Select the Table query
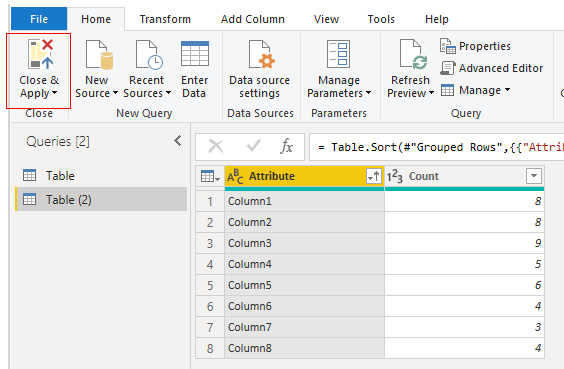 click(x=101, y=176)
